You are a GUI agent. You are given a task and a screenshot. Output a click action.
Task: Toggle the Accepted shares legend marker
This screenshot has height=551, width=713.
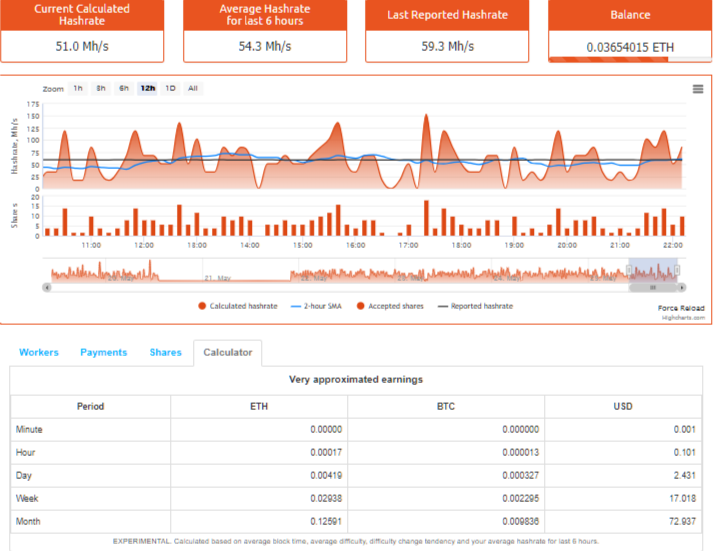click(360, 306)
